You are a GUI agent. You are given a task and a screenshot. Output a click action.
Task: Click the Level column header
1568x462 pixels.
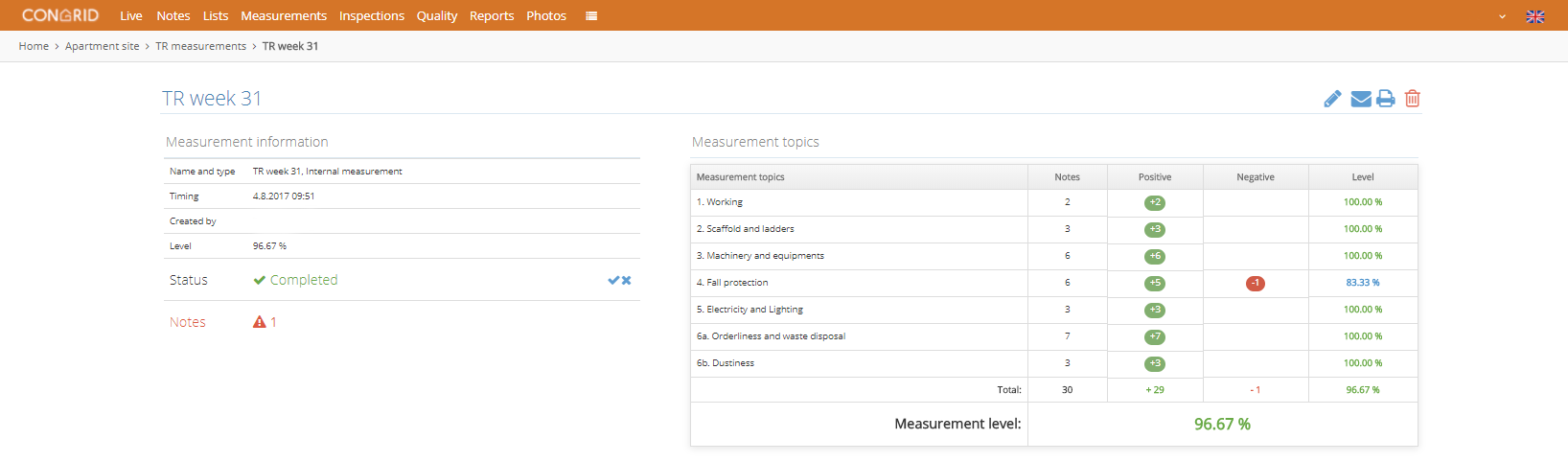(1363, 177)
